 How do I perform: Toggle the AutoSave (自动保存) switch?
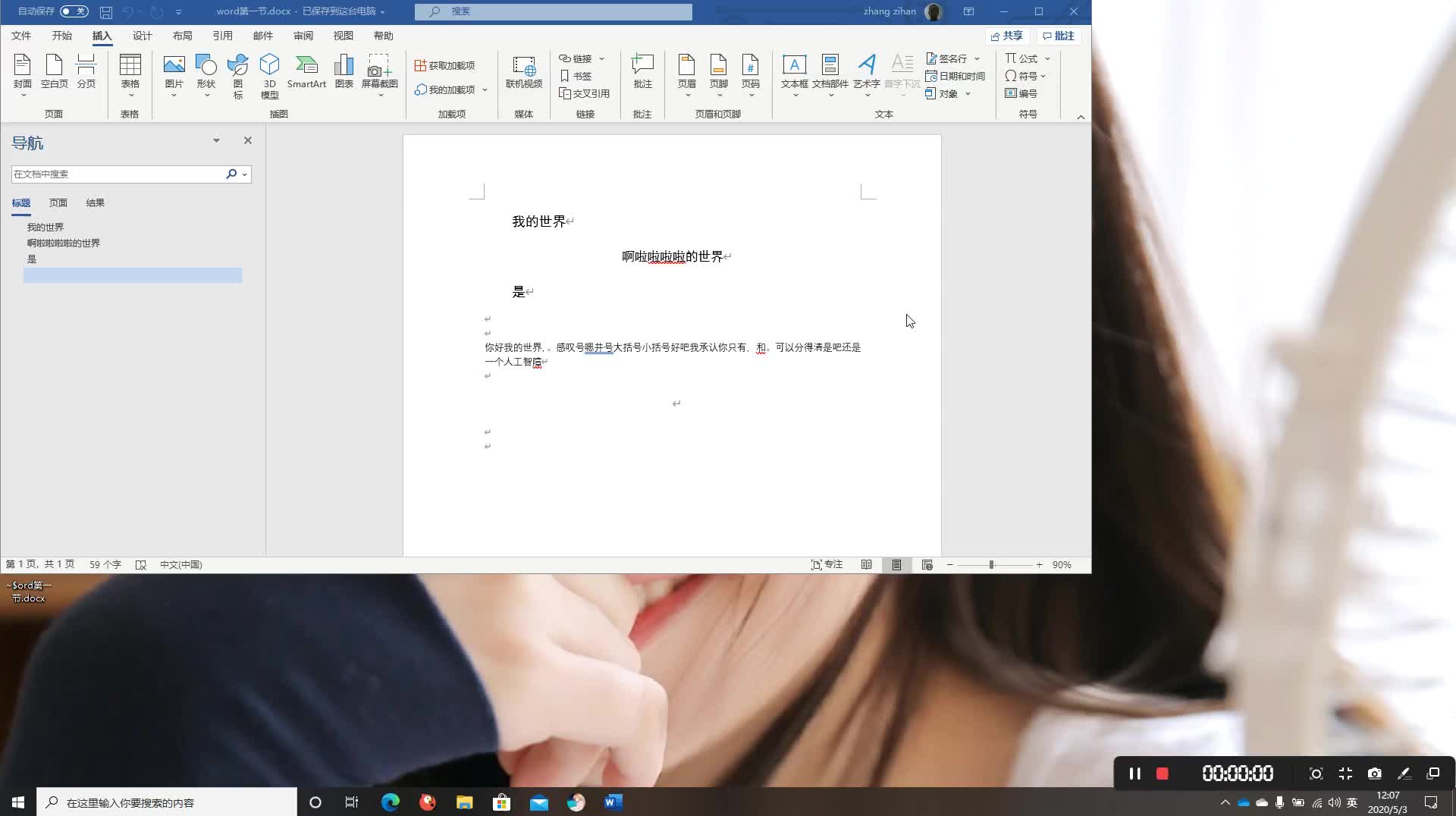pyautogui.click(x=74, y=11)
